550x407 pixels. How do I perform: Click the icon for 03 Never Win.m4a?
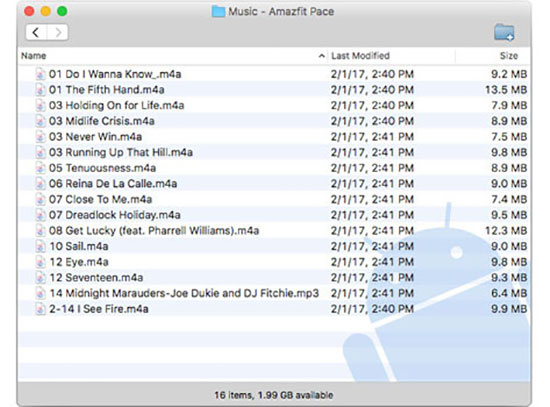[40, 137]
